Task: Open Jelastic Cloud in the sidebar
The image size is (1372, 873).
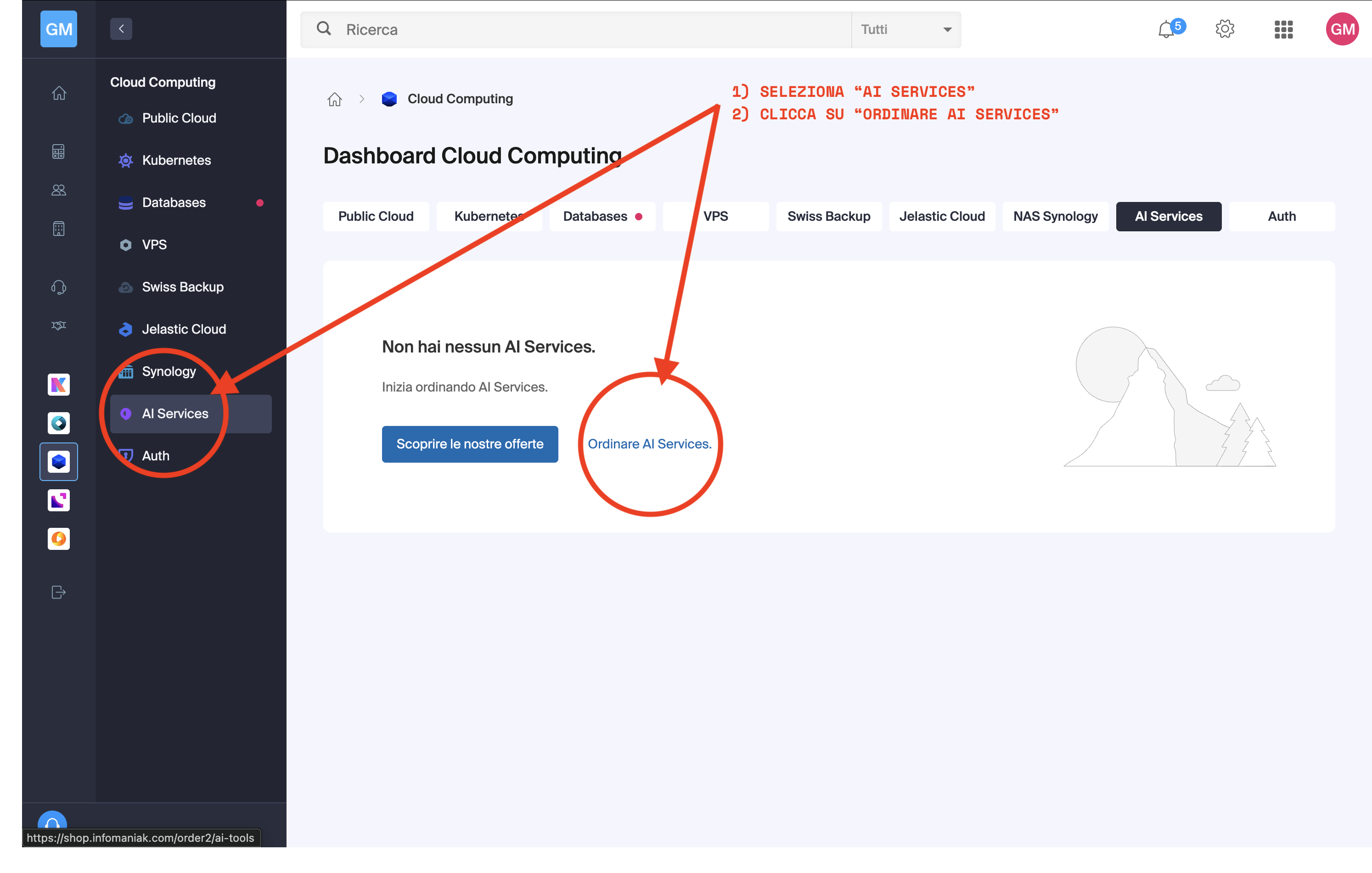Action: click(191, 329)
